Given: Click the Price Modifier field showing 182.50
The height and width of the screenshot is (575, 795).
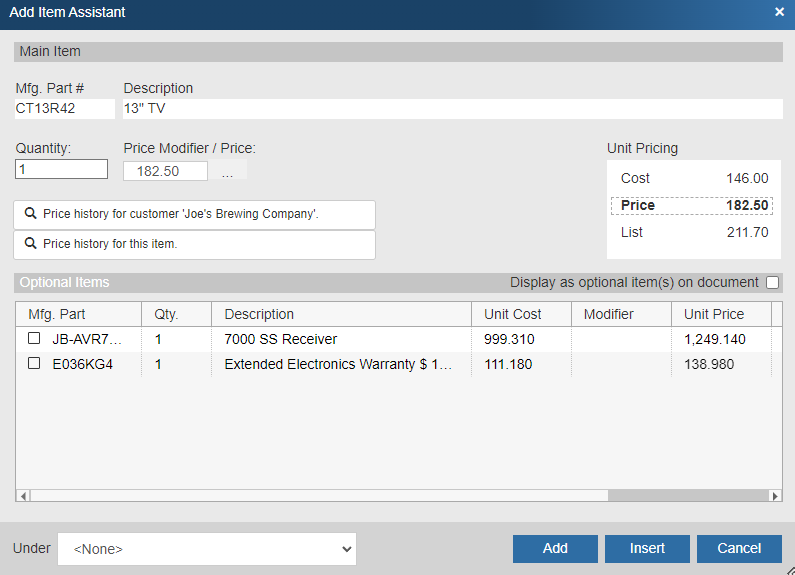Looking at the screenshot, I should [165, 171].
